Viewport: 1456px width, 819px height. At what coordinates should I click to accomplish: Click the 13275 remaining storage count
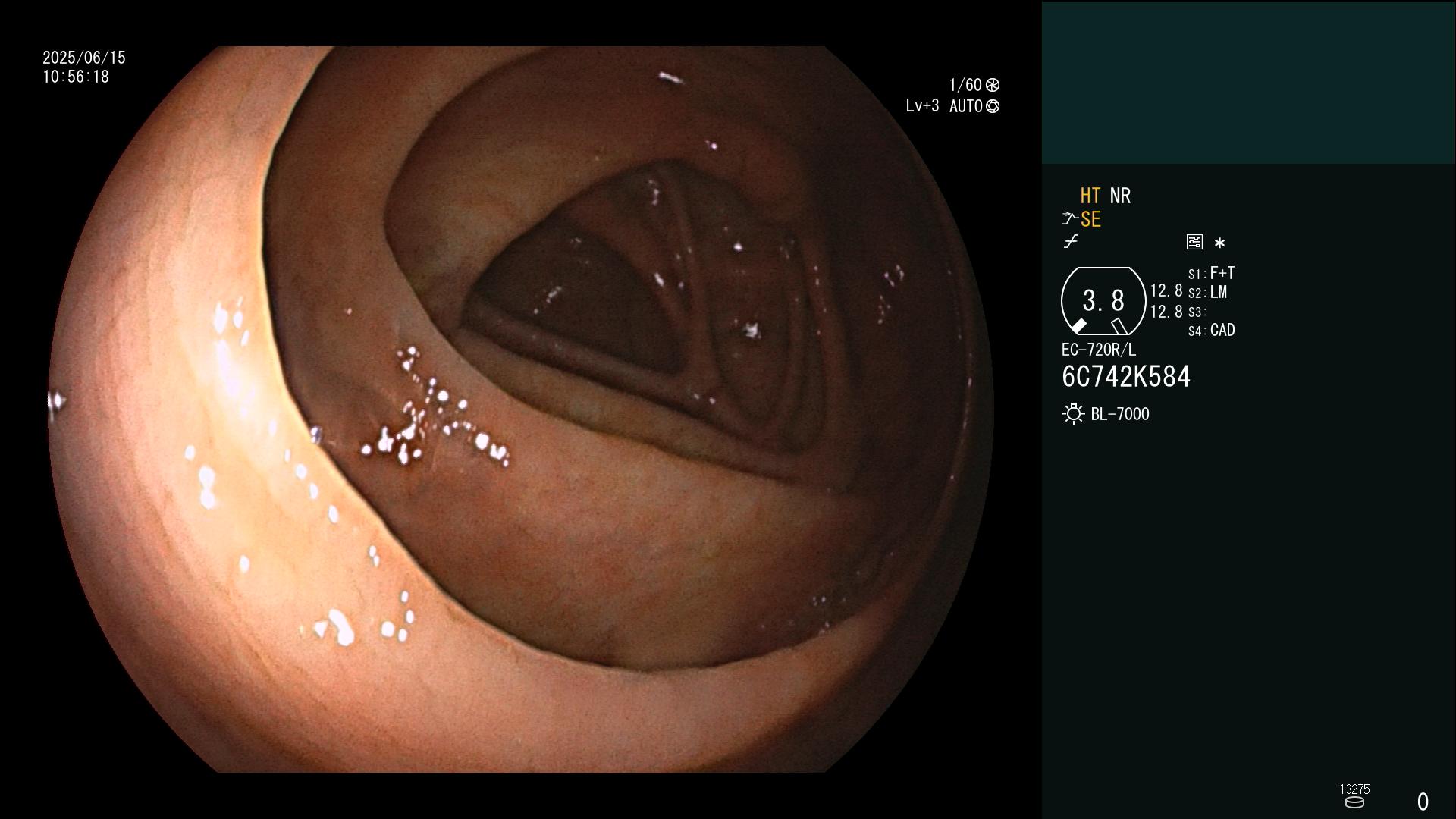[1354, 789]
